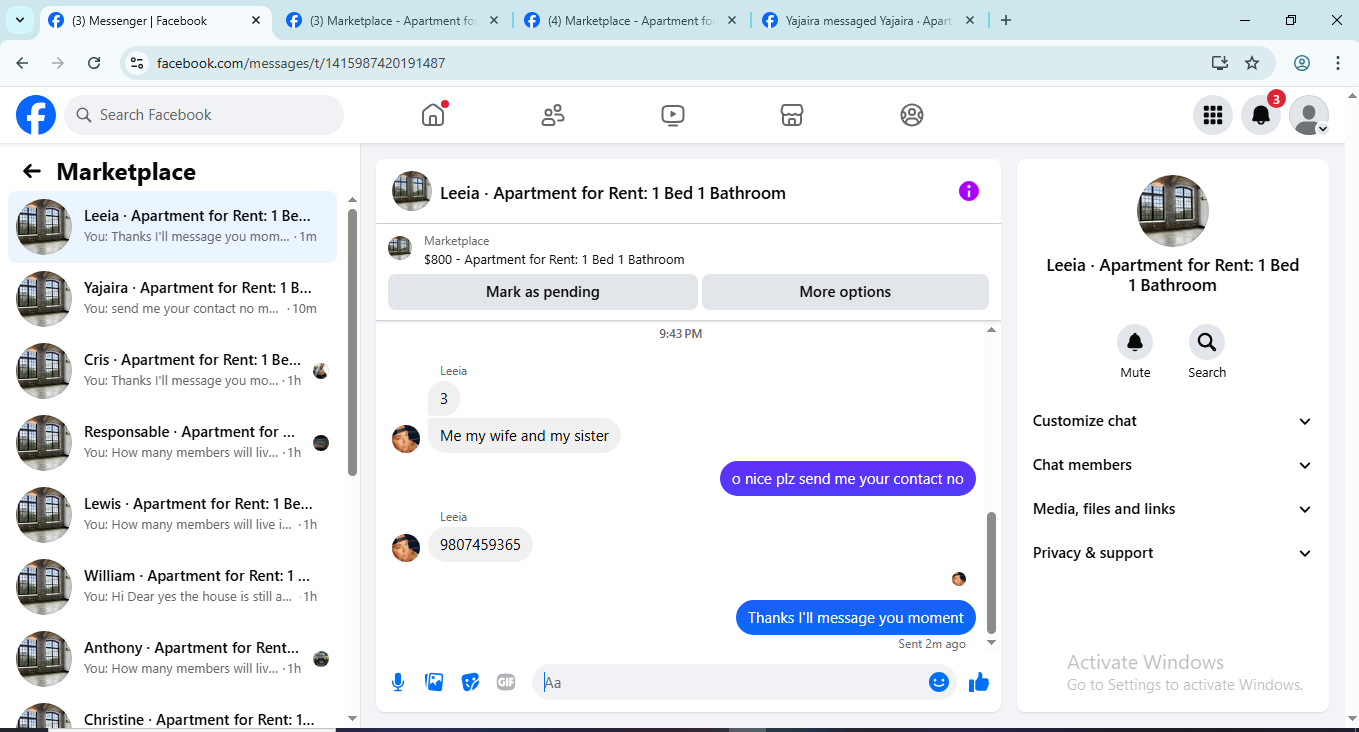Open the account profile avatar menu
1359x732 pixels.
pos(1309,115)
